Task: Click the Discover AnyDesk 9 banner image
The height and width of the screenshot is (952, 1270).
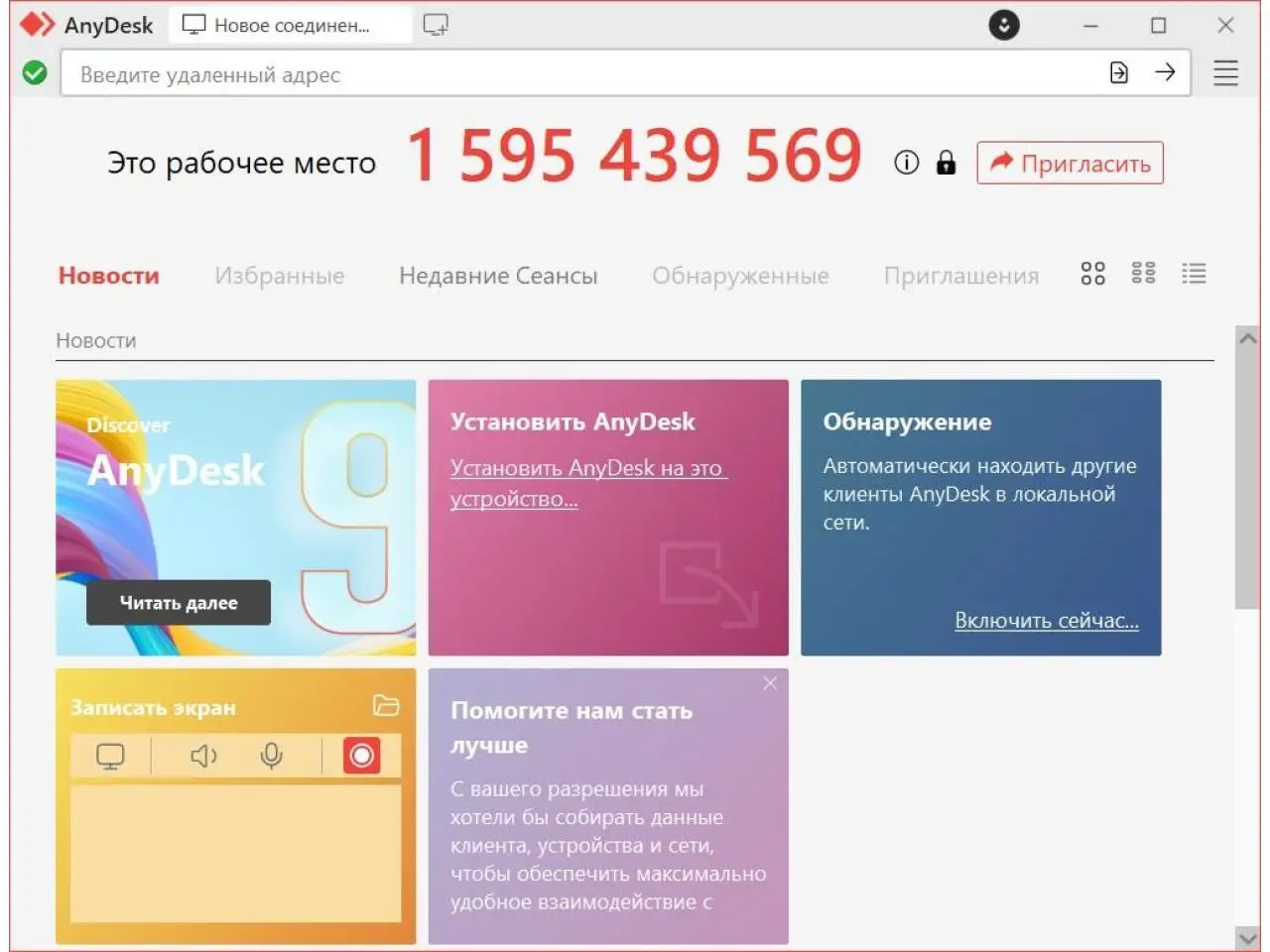Action: [236, 518]
